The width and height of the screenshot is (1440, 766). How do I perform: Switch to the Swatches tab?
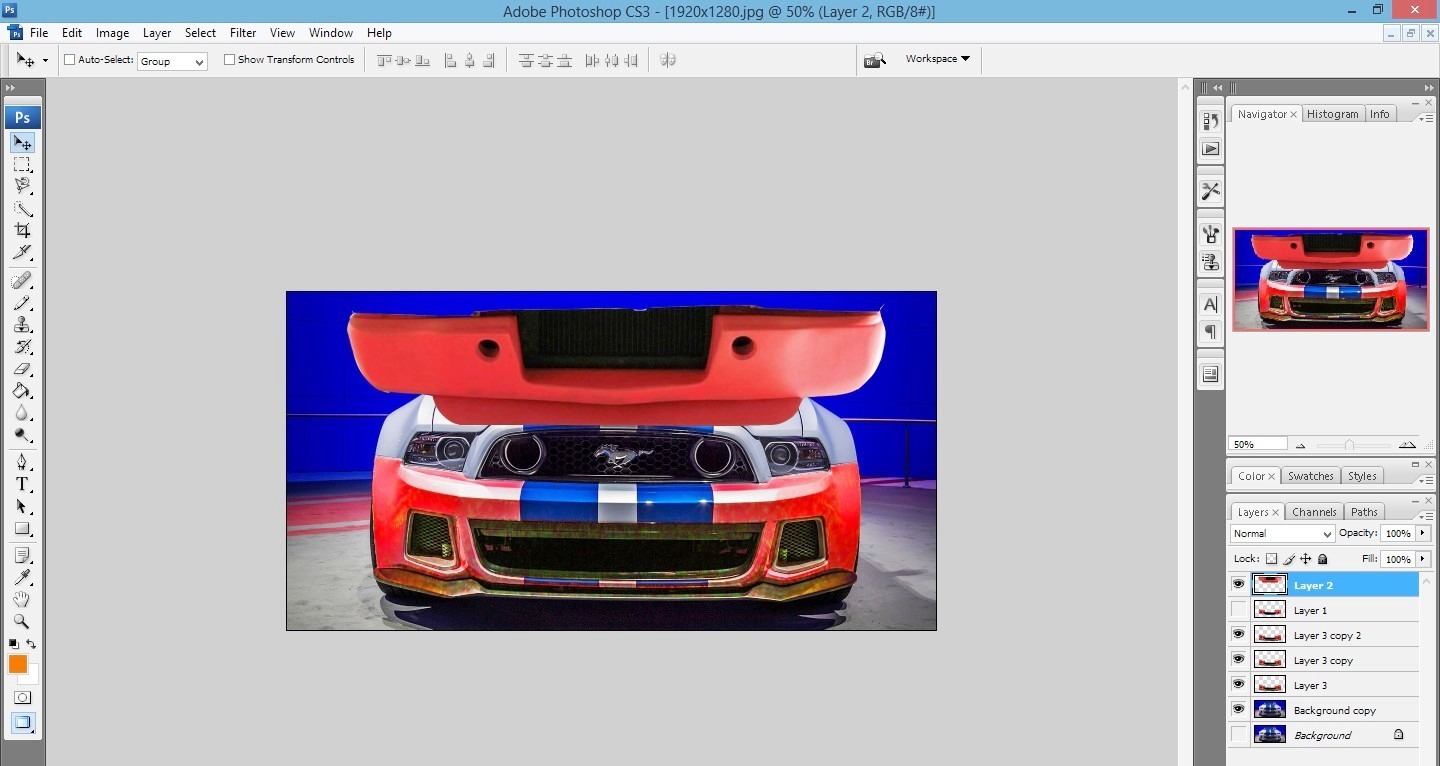pos(1310,476)
